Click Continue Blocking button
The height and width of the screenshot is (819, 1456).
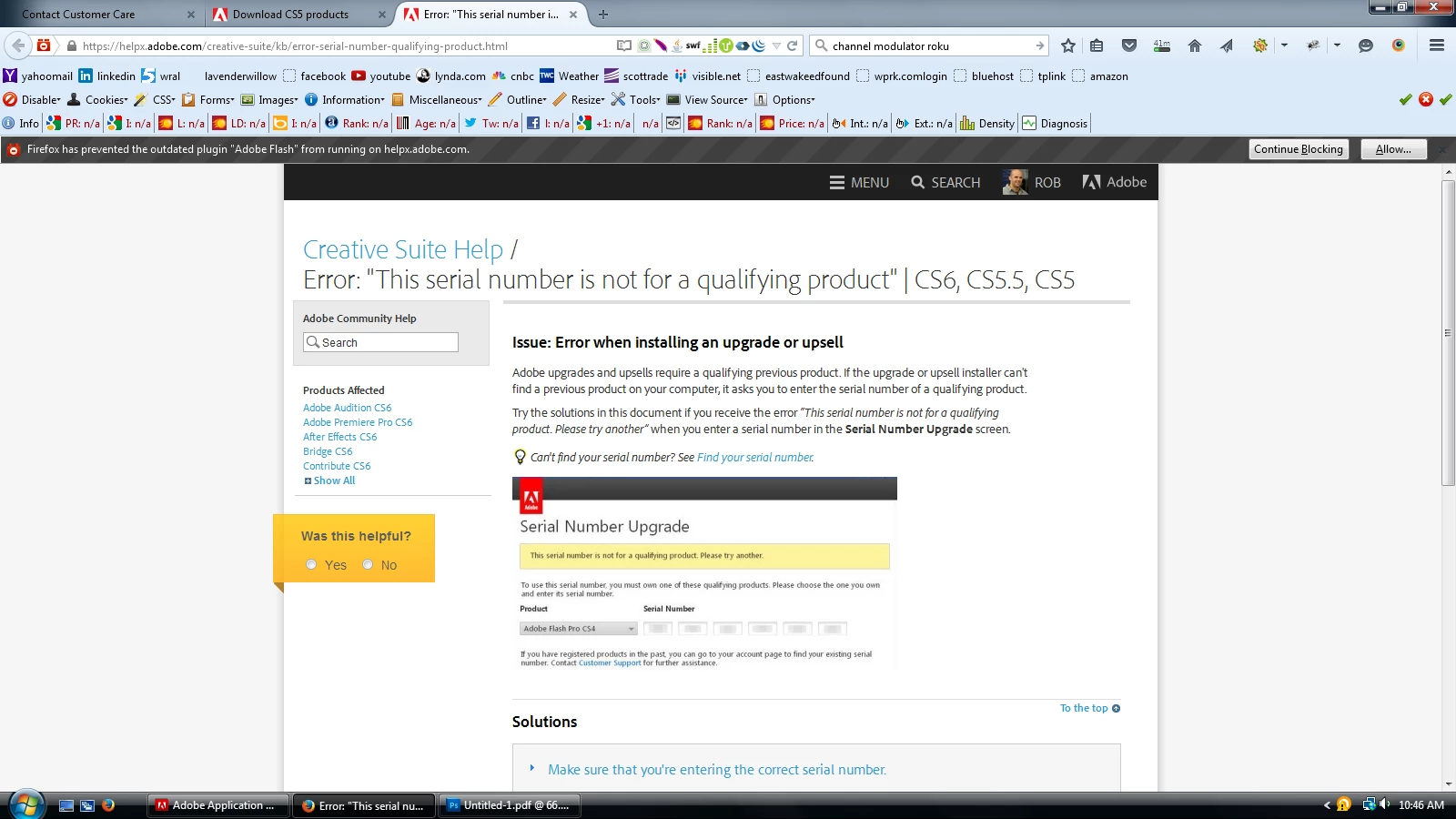coord(1299,149)
